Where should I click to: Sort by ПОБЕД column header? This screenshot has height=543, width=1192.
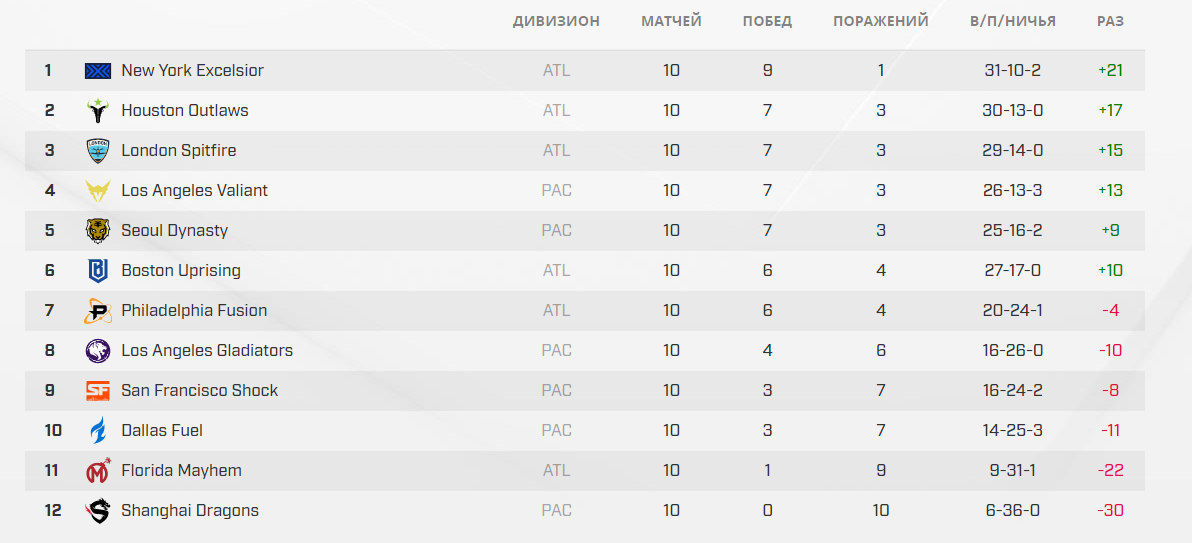(767, 21)
